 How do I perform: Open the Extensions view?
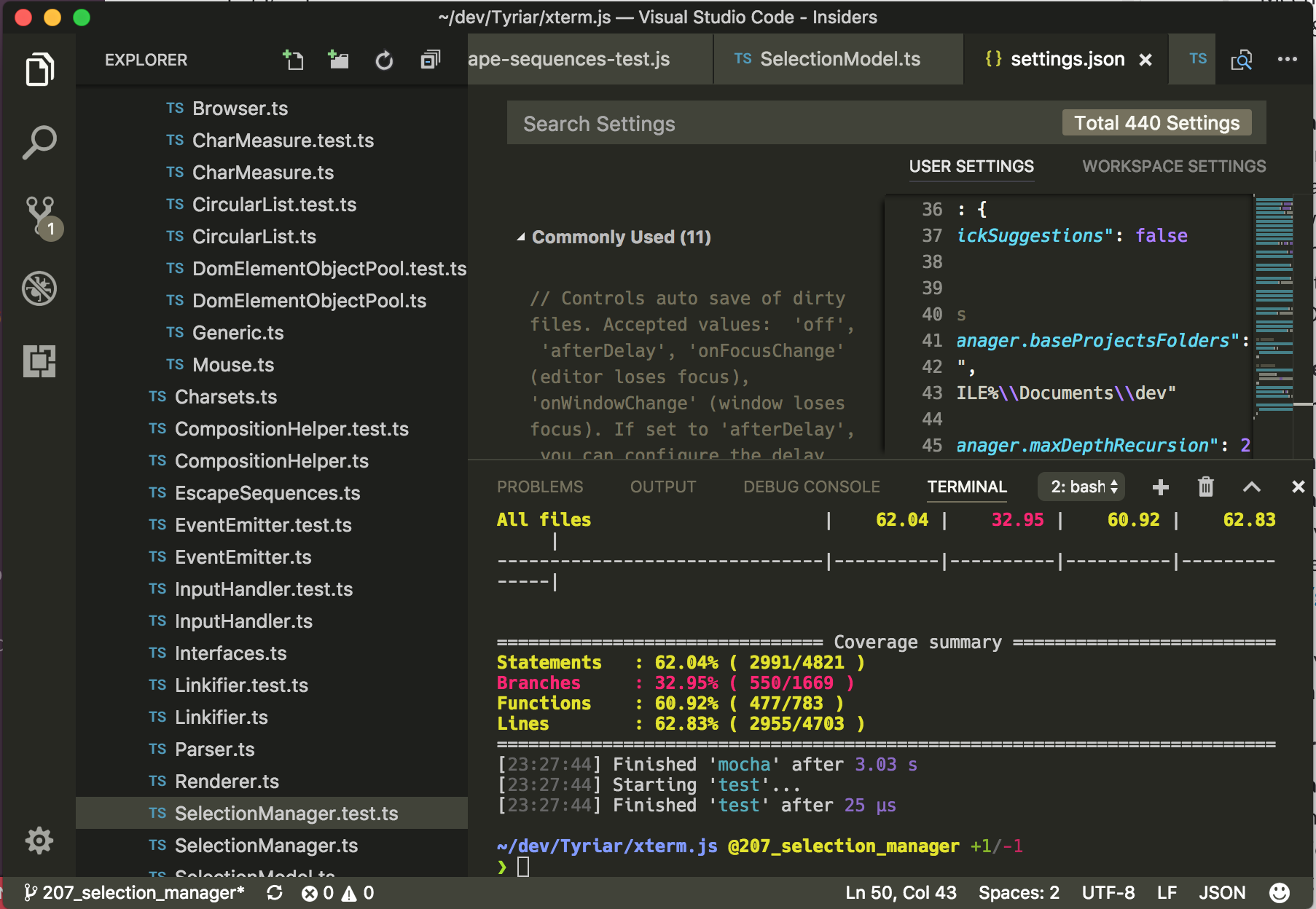click(39, 360)
